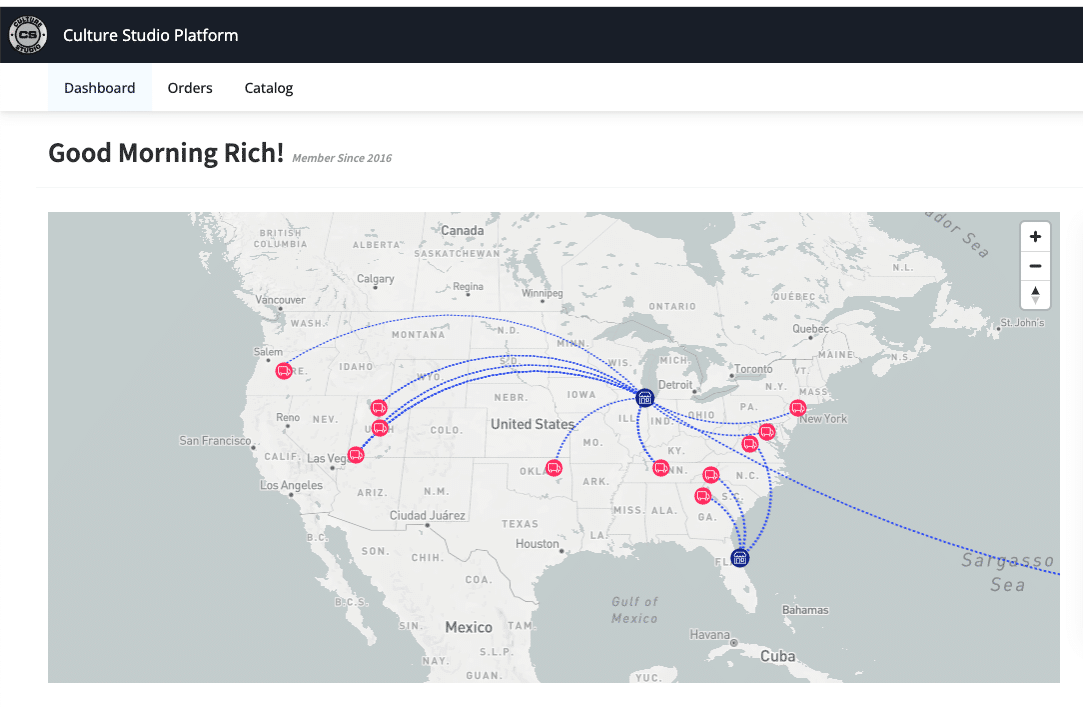
Task: Zoom out of the map
Action: 1035,266
